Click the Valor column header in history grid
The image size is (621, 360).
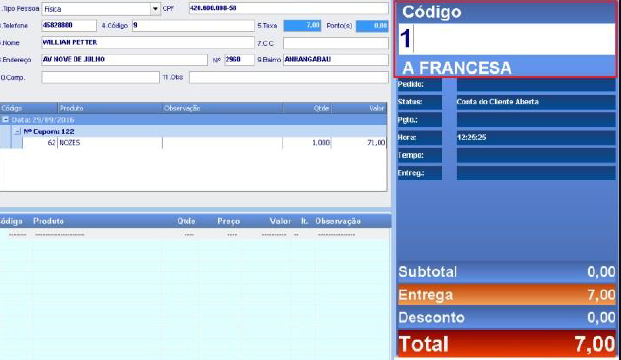click(359, 108)
